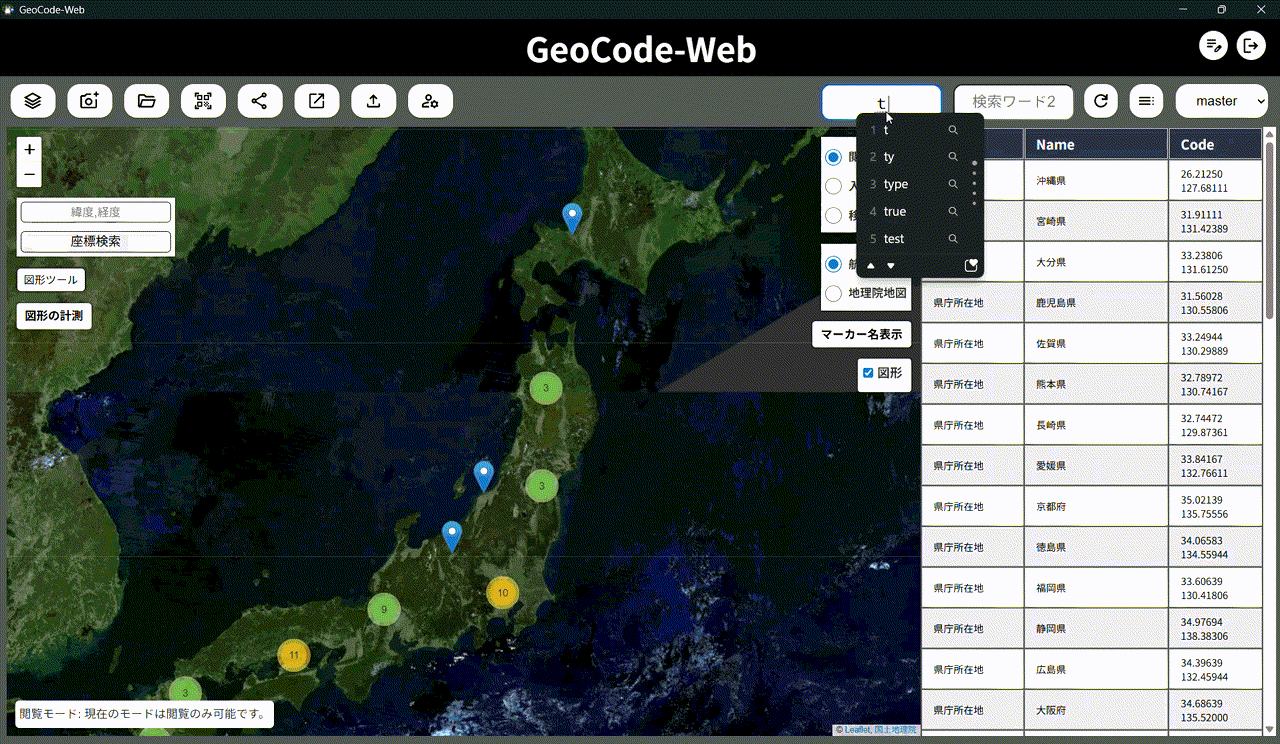Click the 京都府 table cell
Viewport: 1280px width, 744px height.
tap(1096, 506)
